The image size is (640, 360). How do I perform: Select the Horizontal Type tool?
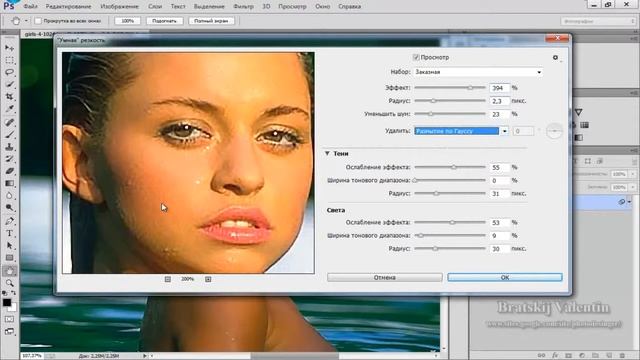coord(9,233)
